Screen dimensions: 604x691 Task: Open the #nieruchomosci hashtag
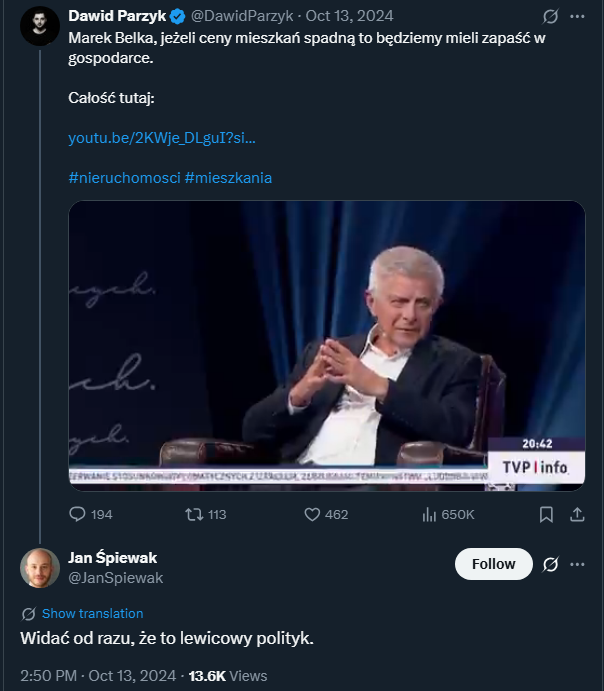[124, 177]
